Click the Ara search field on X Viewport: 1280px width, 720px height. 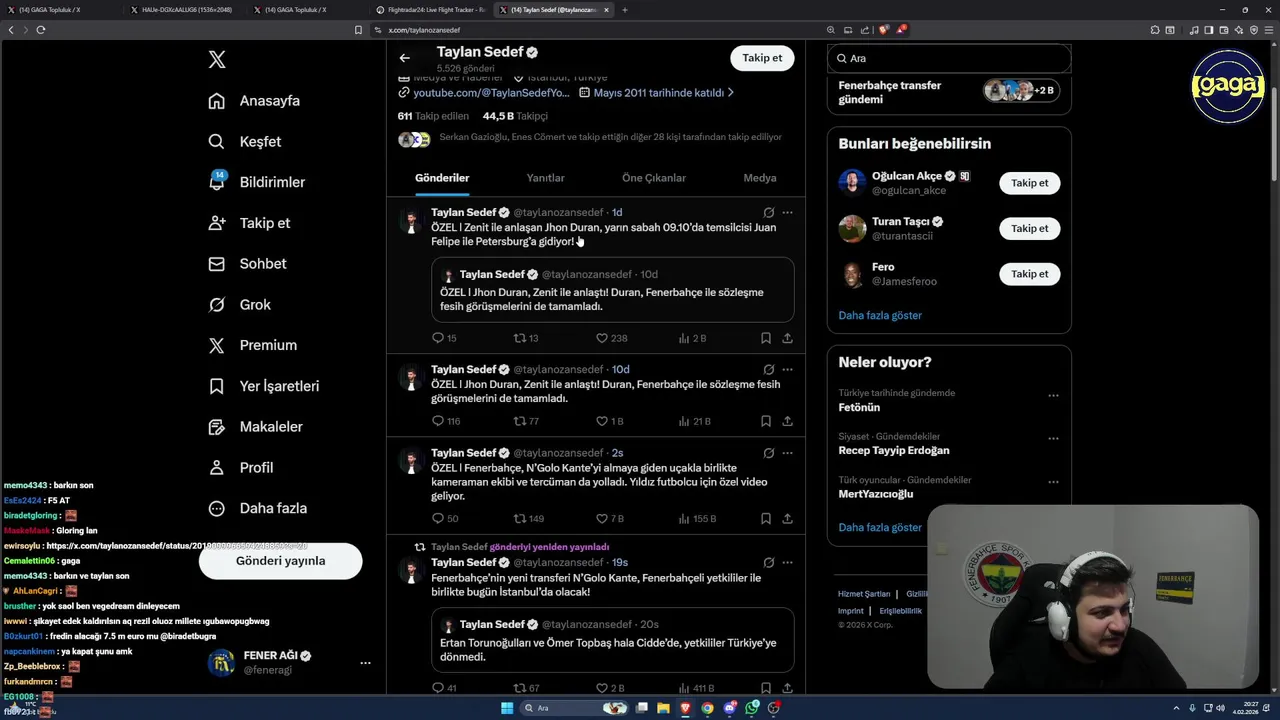click(949, 58)
